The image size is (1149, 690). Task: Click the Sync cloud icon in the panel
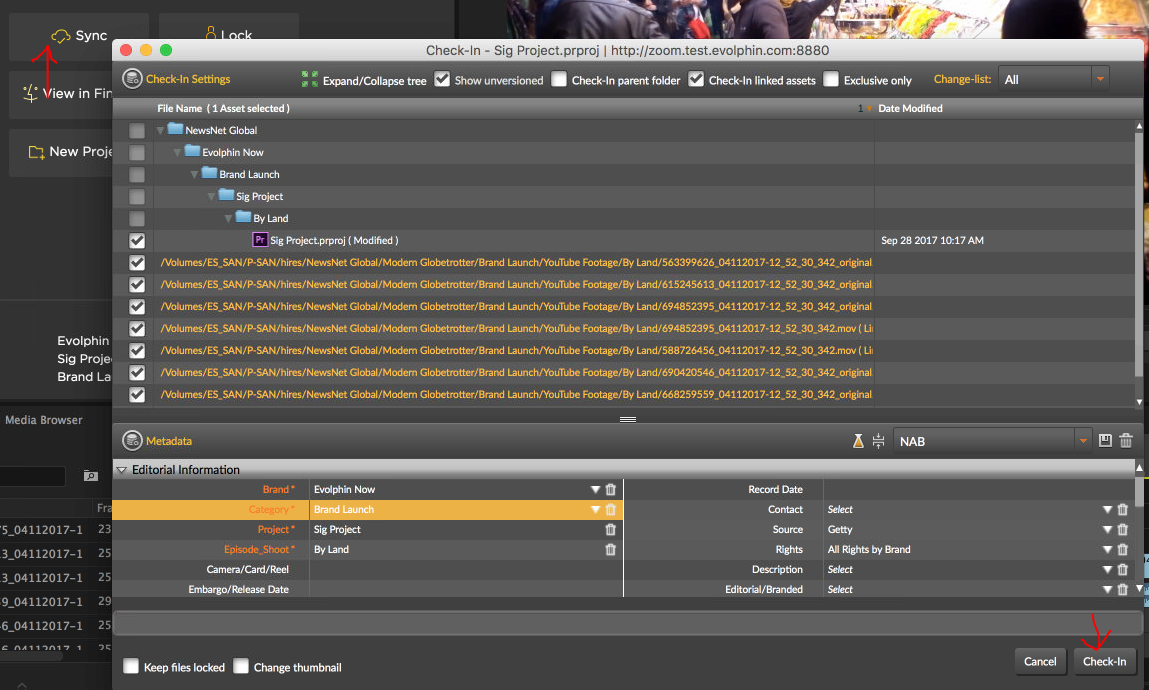(x=61, y=35)
